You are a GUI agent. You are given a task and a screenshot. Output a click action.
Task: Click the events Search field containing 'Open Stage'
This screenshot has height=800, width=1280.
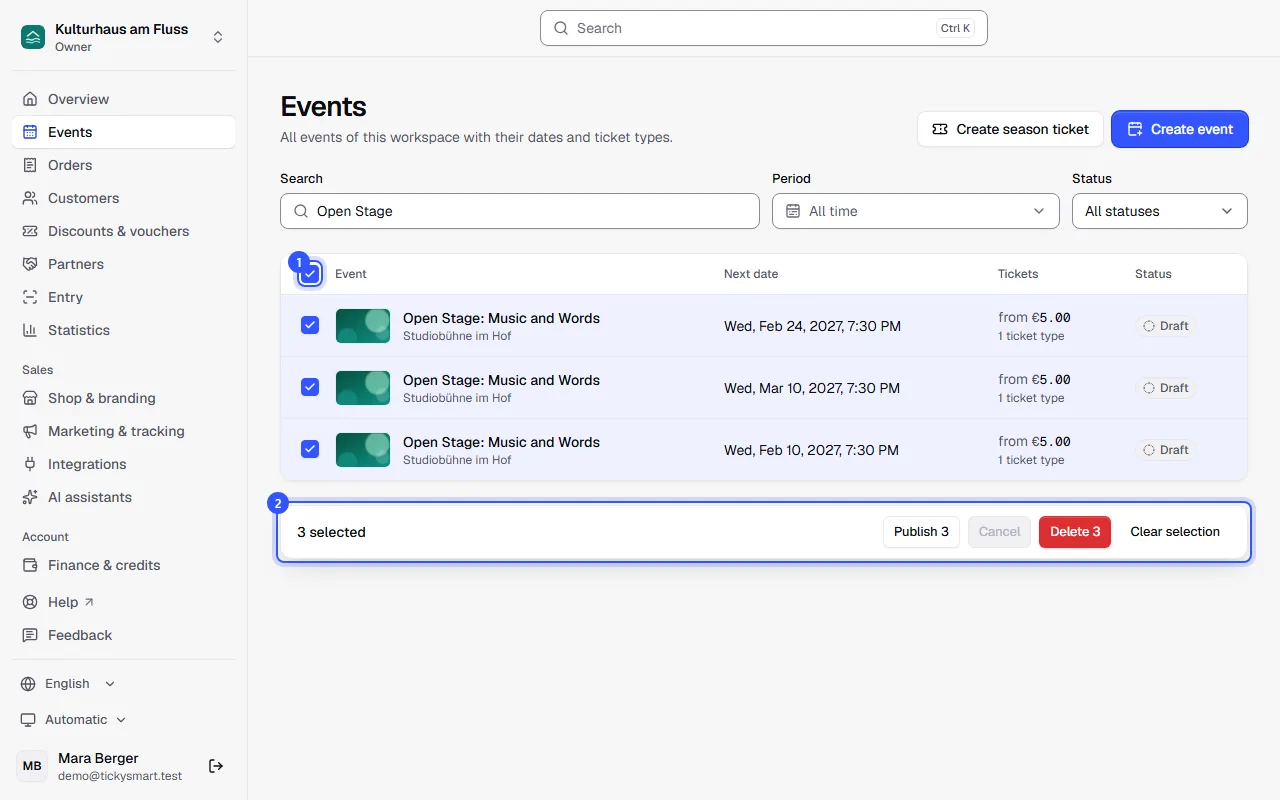point(520,211)
